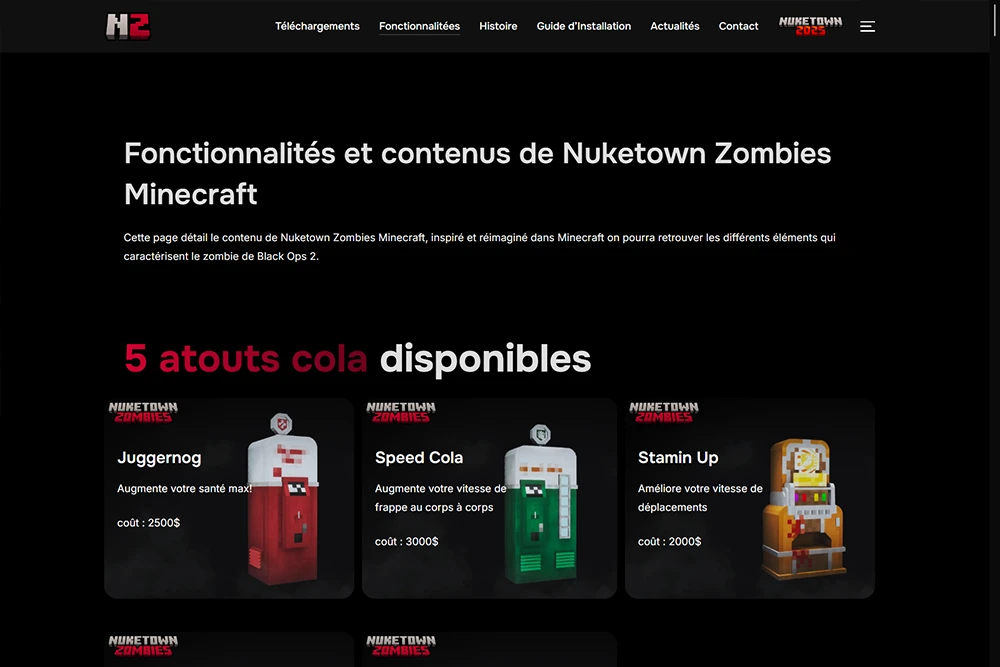Viewport: 1000px width, 667px height.
Task: Open the Téléchargements nav link
Action: point(317,26)
